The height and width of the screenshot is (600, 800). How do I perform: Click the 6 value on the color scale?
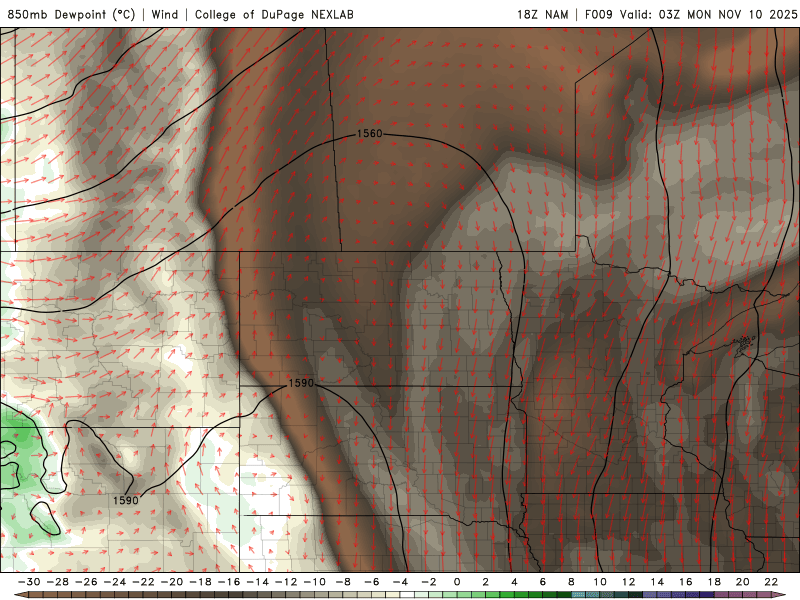(x=543, y=582)
